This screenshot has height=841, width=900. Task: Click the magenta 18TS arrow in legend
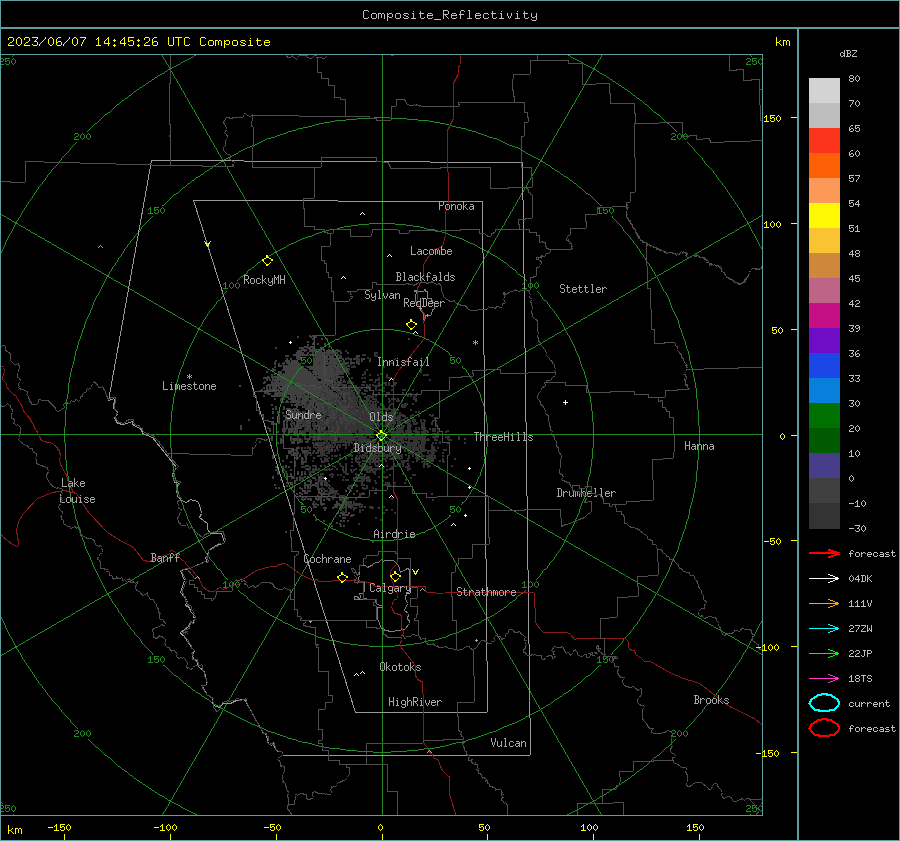click(x=824, y=679)
